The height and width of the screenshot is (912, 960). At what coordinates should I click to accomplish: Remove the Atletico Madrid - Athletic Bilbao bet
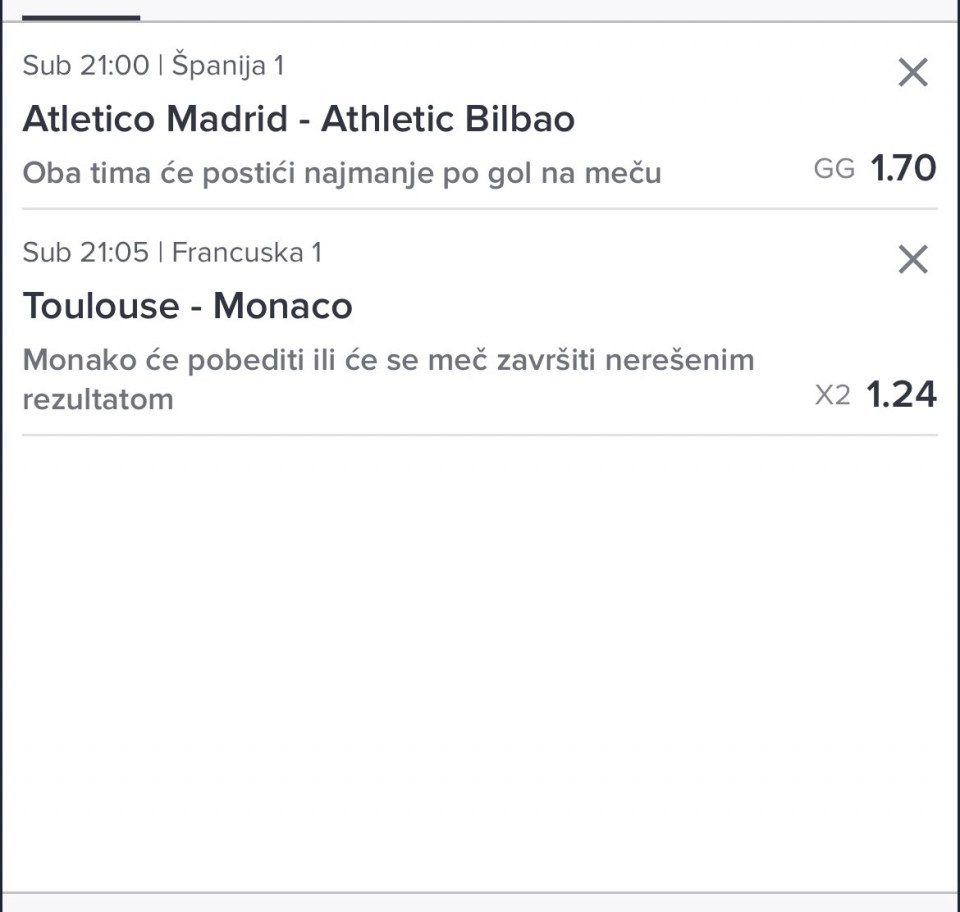[912, 73]
